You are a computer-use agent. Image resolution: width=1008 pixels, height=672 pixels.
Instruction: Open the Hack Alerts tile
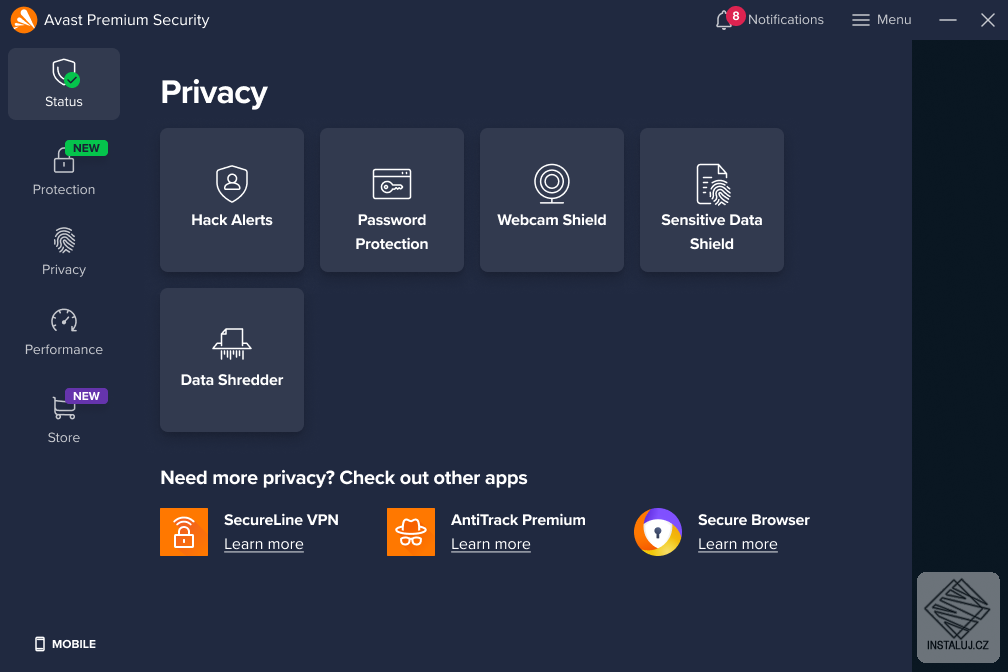(x=232, y=200)
